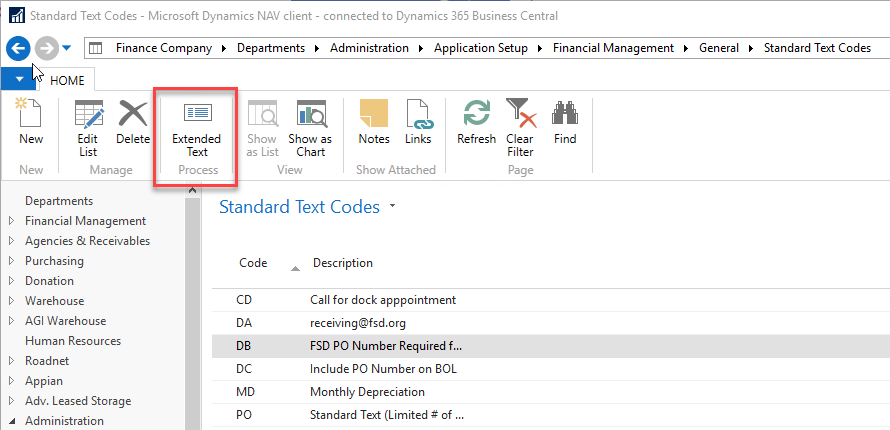This screenshot has height=430, width=890.
Task: Clear Filter on the list
Action: click(520, 128)
